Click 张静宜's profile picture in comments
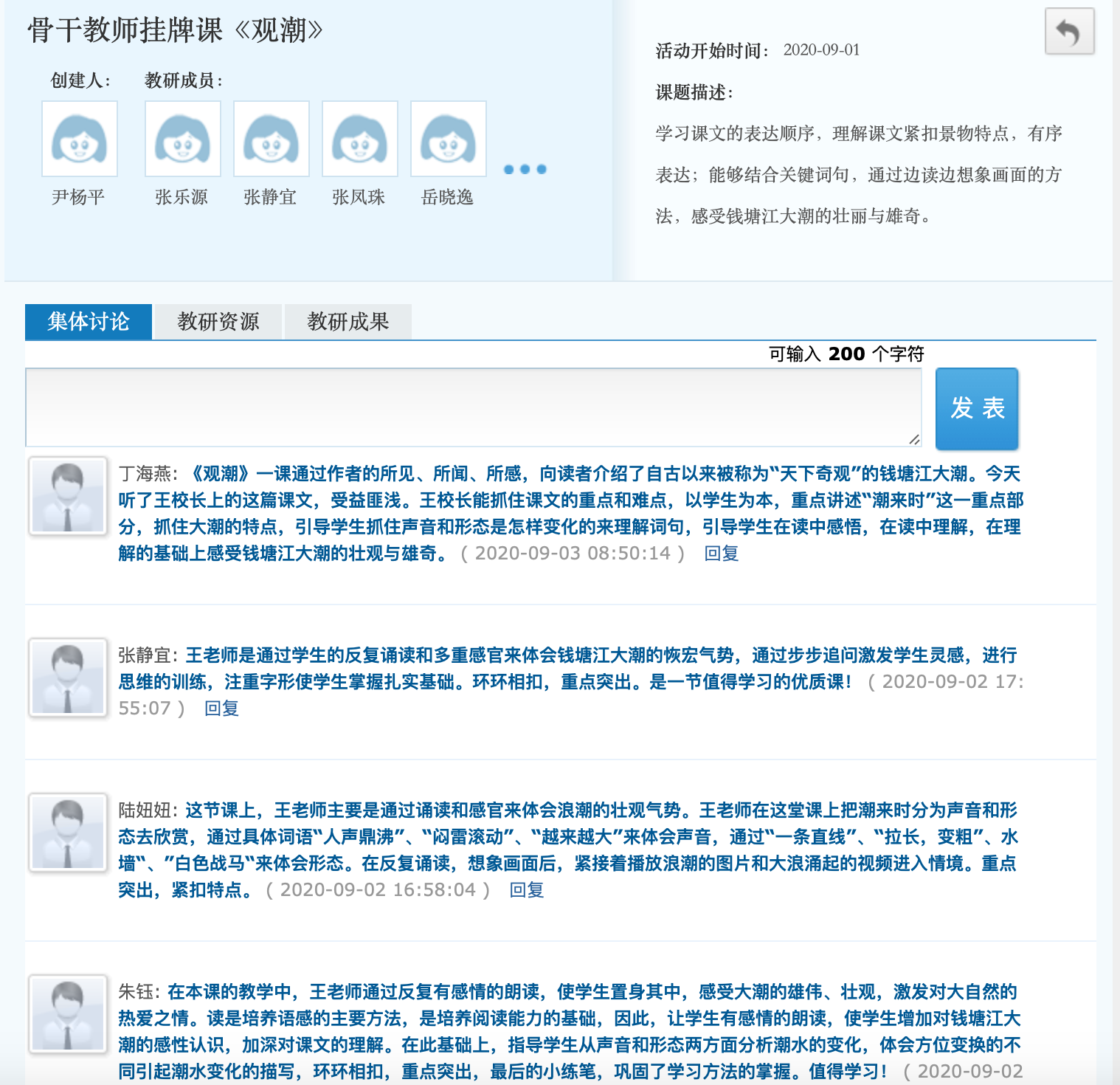 coord(68,678)
